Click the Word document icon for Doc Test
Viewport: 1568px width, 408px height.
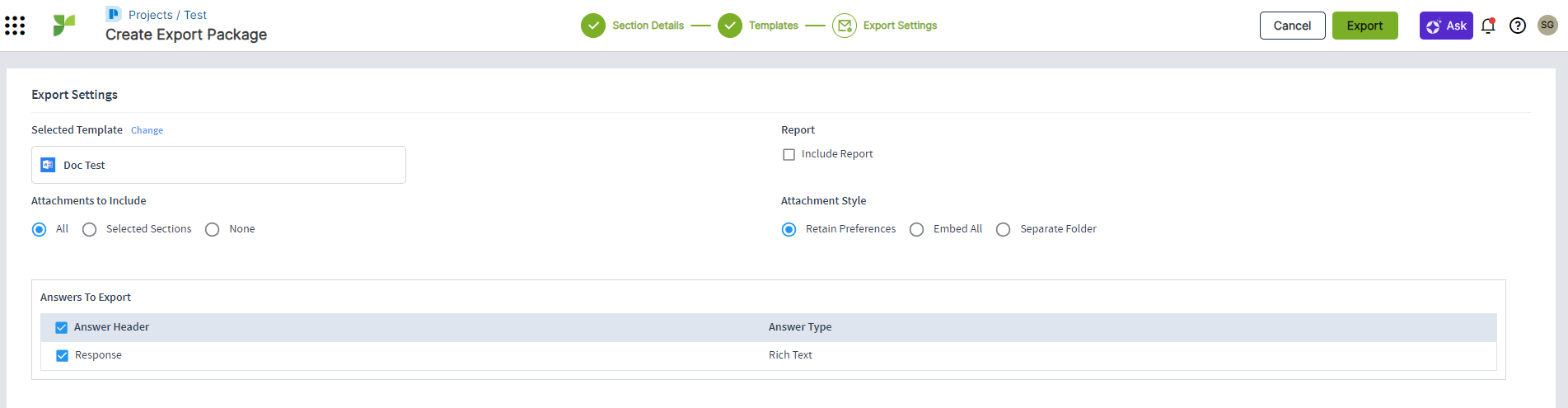click(48, 165)
